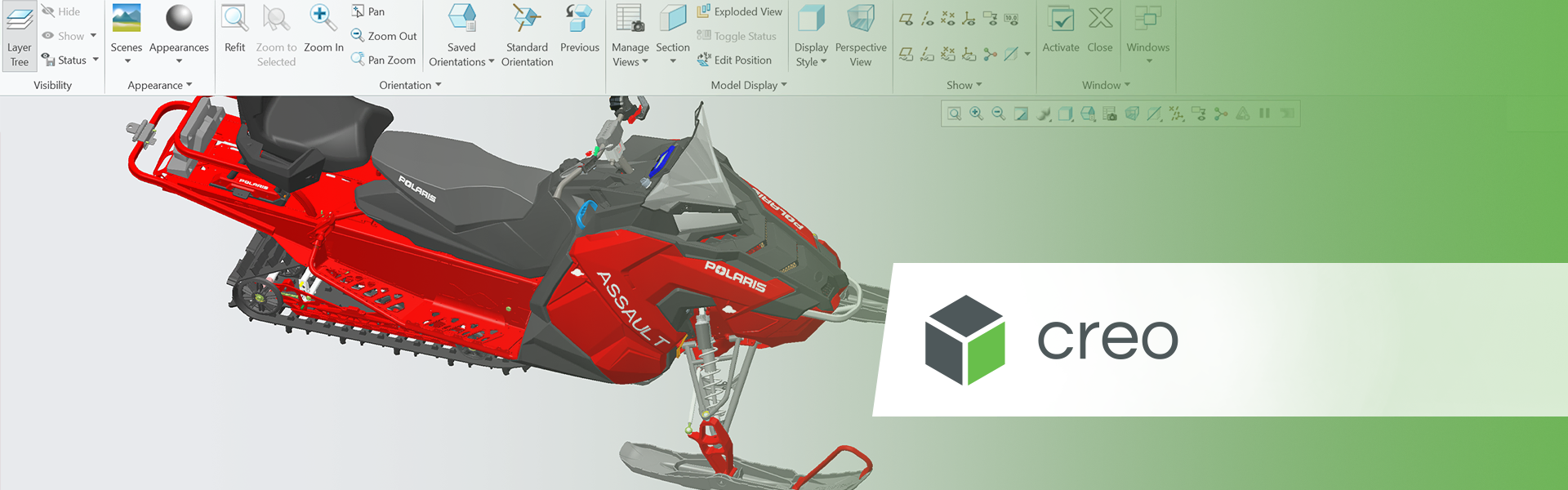The height and width of the screenshot is (490, 1568).
Task: Click the Activate window button
Action: click(1060, 29)
